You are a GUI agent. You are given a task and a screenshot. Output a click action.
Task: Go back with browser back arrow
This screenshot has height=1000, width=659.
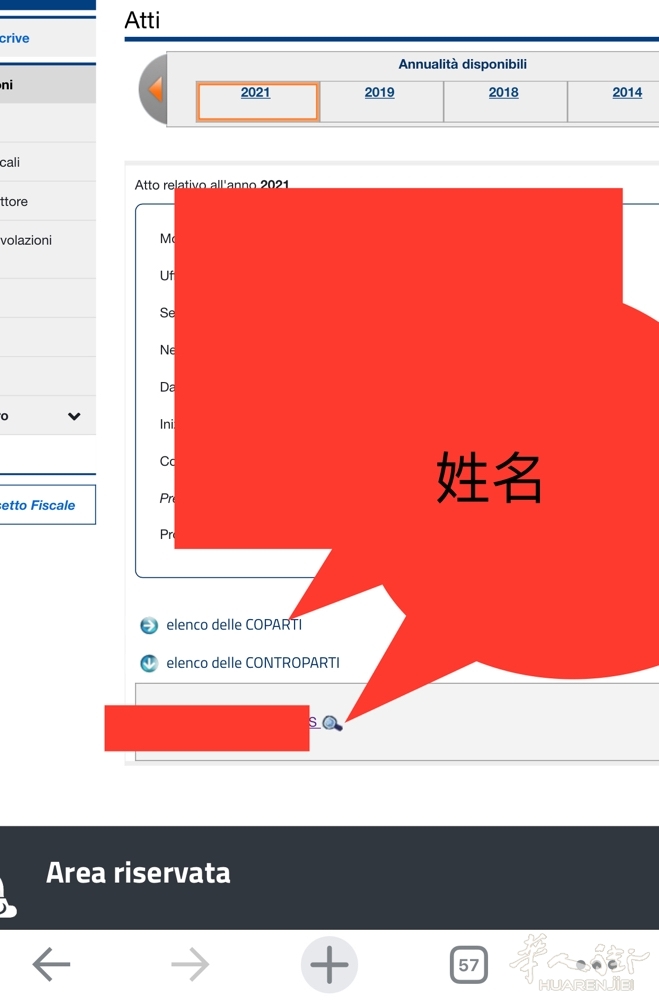[52, 964]
